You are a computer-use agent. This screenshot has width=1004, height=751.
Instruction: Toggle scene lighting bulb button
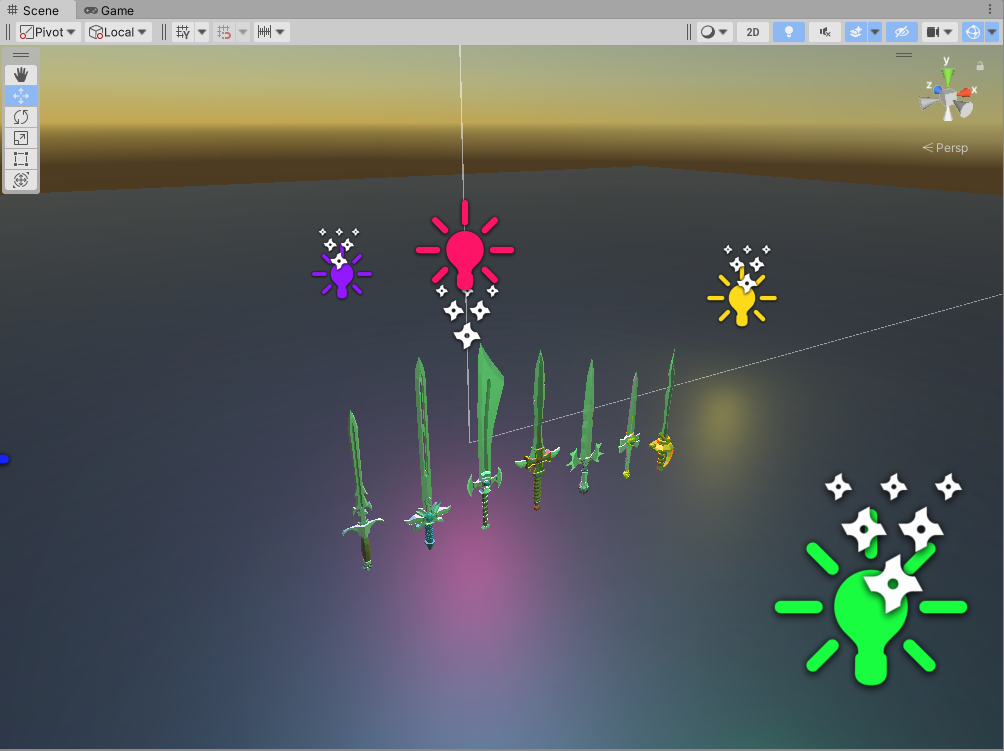point(789,32)
